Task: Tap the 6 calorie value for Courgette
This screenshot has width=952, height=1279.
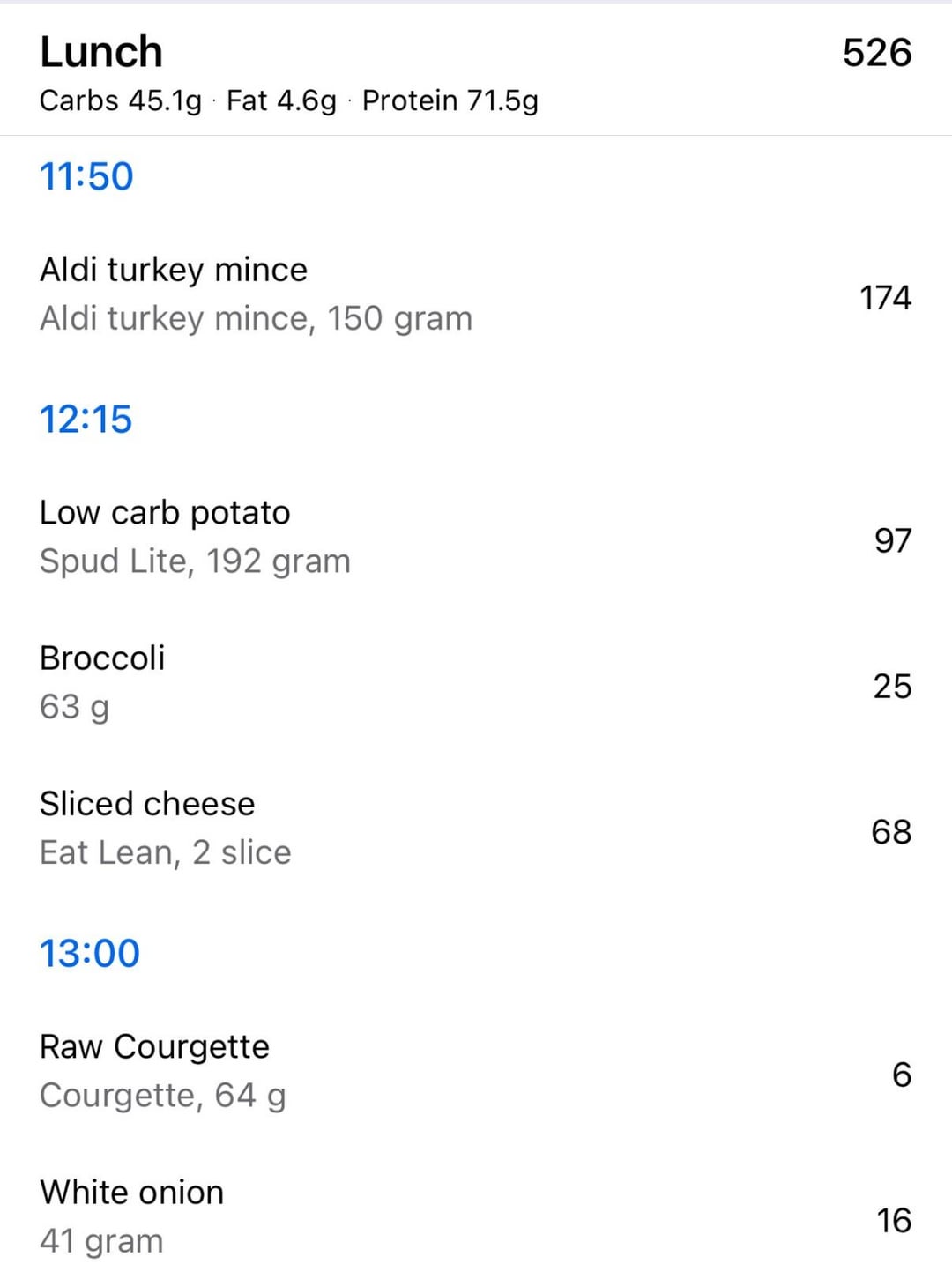Action: point(901,1075)
